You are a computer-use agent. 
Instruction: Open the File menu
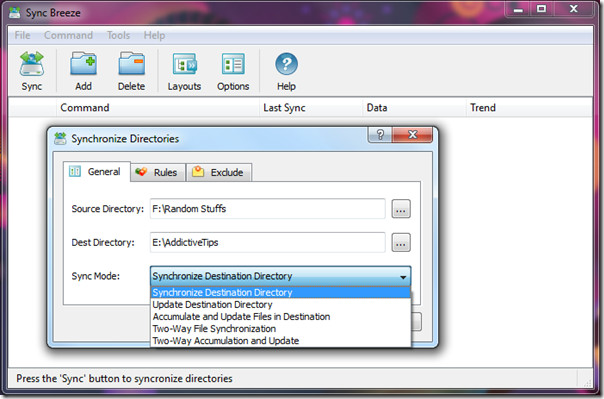(22, 35)
